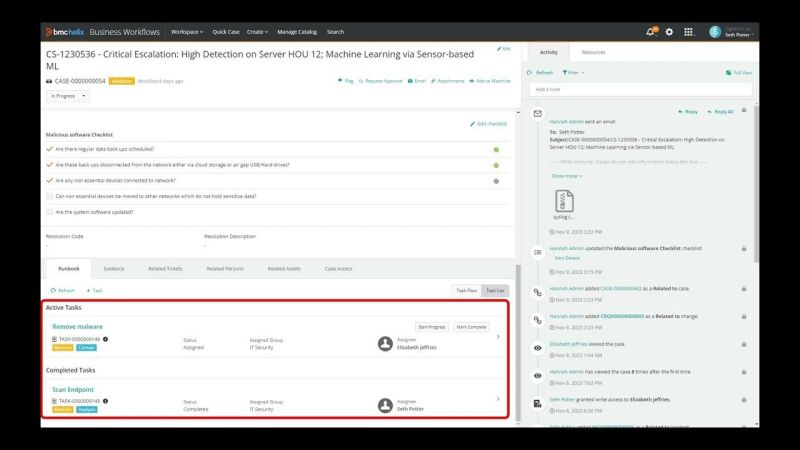Check 'Are the system software updated?' item
800x450 pixels.
pyautogui.click(x=49, y=212)
